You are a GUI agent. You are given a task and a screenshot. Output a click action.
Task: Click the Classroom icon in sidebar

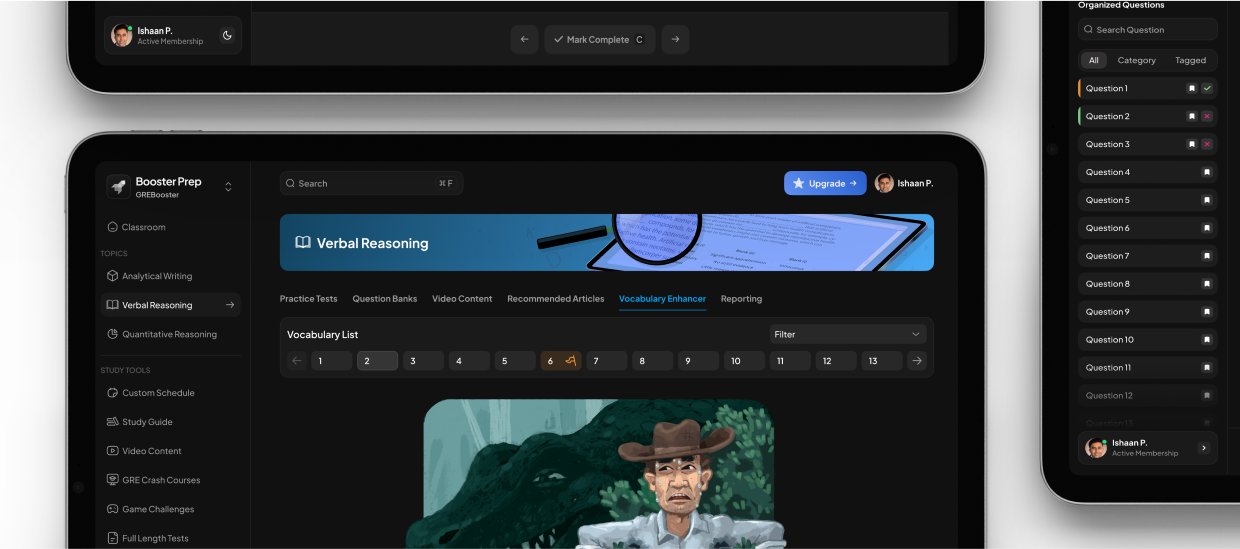112,227
